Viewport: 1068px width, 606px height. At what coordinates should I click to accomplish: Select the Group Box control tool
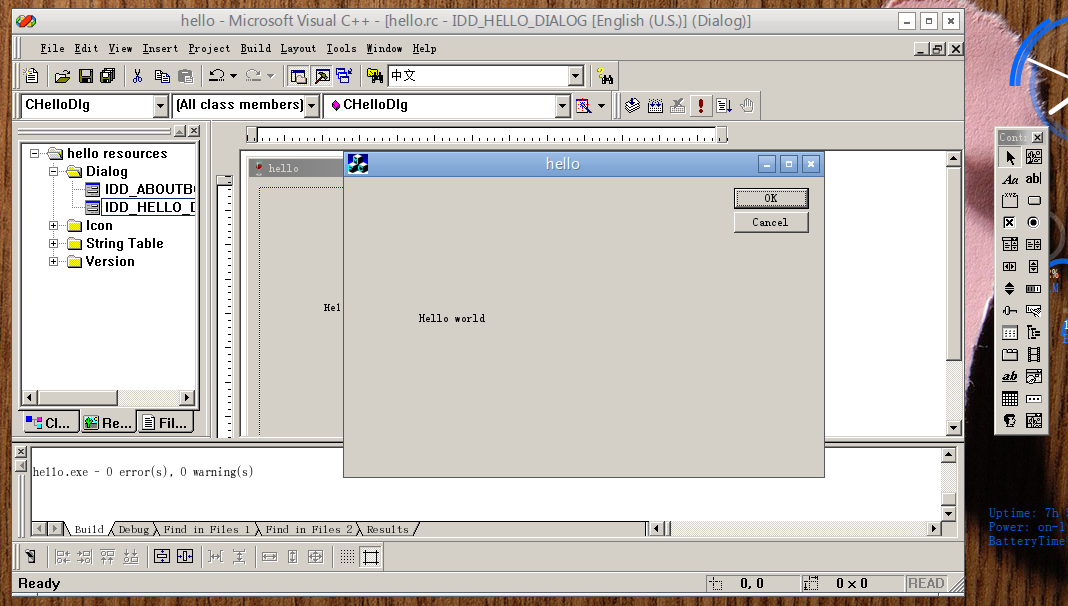coord(1010,201)
